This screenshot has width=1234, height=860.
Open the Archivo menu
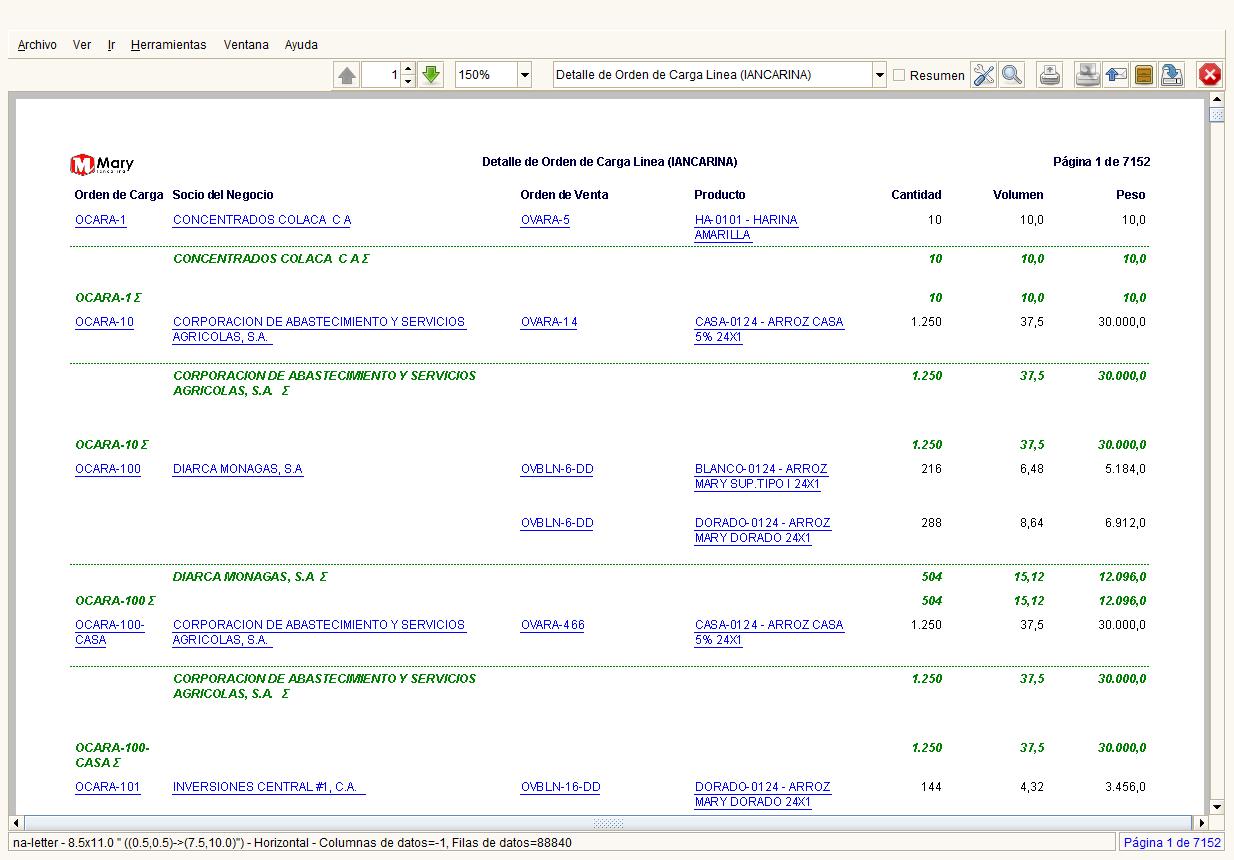tap(37, 45)
